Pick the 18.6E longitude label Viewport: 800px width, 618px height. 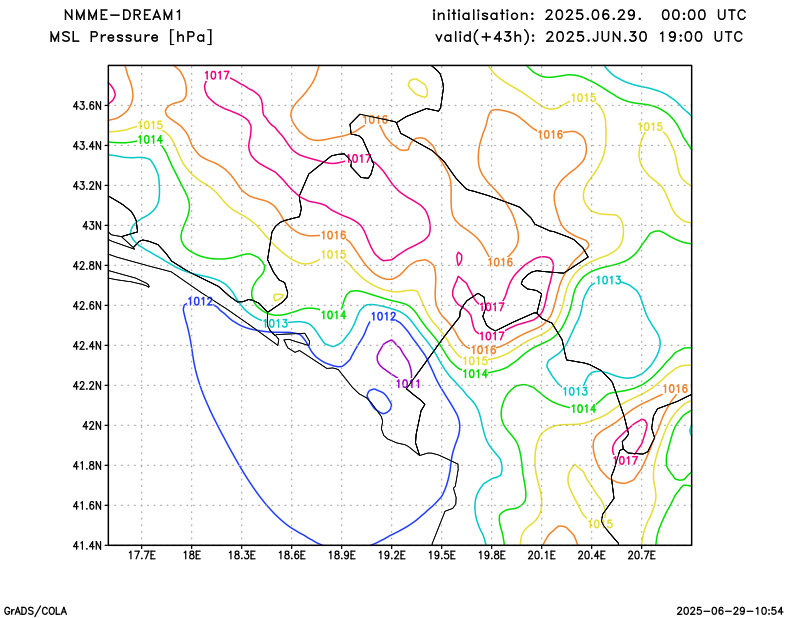(x=292, y=555)
